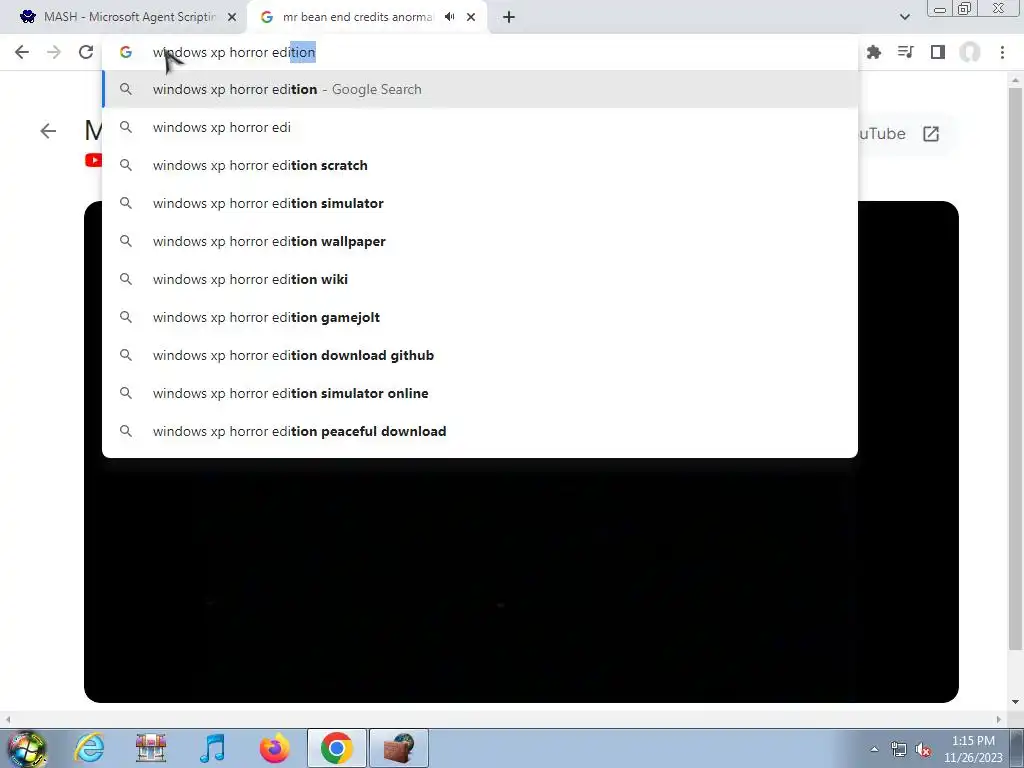
Task: Click the vertical scrollbar thumb
Action: 1015,369
